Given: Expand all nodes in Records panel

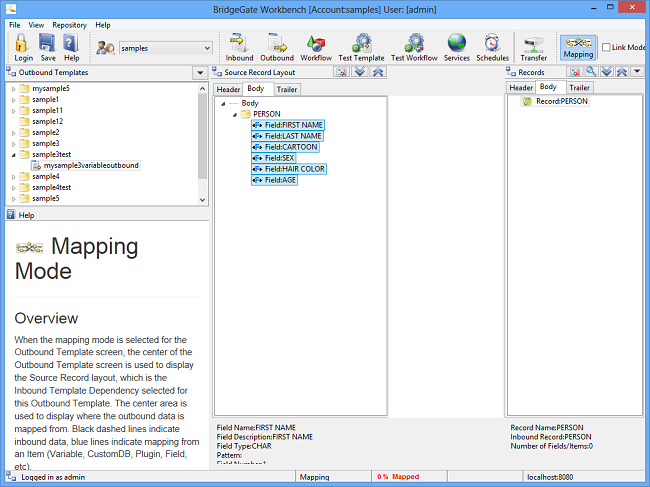Looking at the screenshot, I should (606, 72).
